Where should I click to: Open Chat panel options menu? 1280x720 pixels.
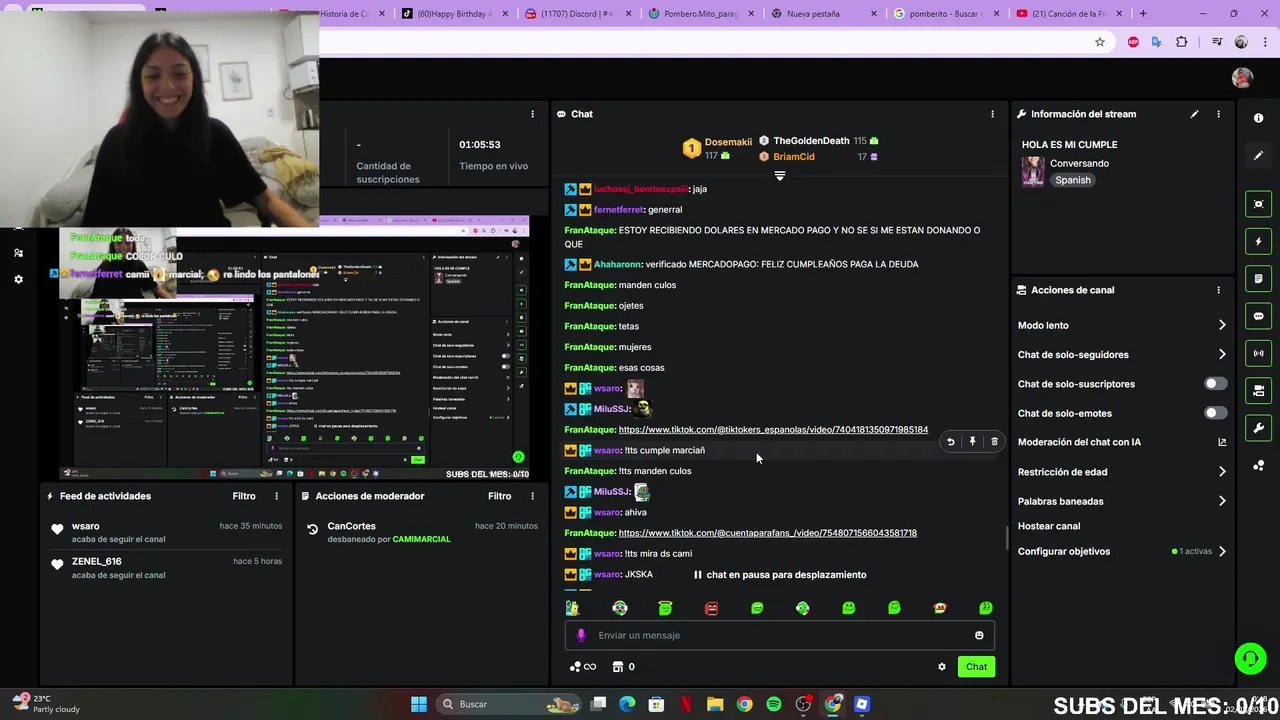pyautogui.click(x=992, y=114)
